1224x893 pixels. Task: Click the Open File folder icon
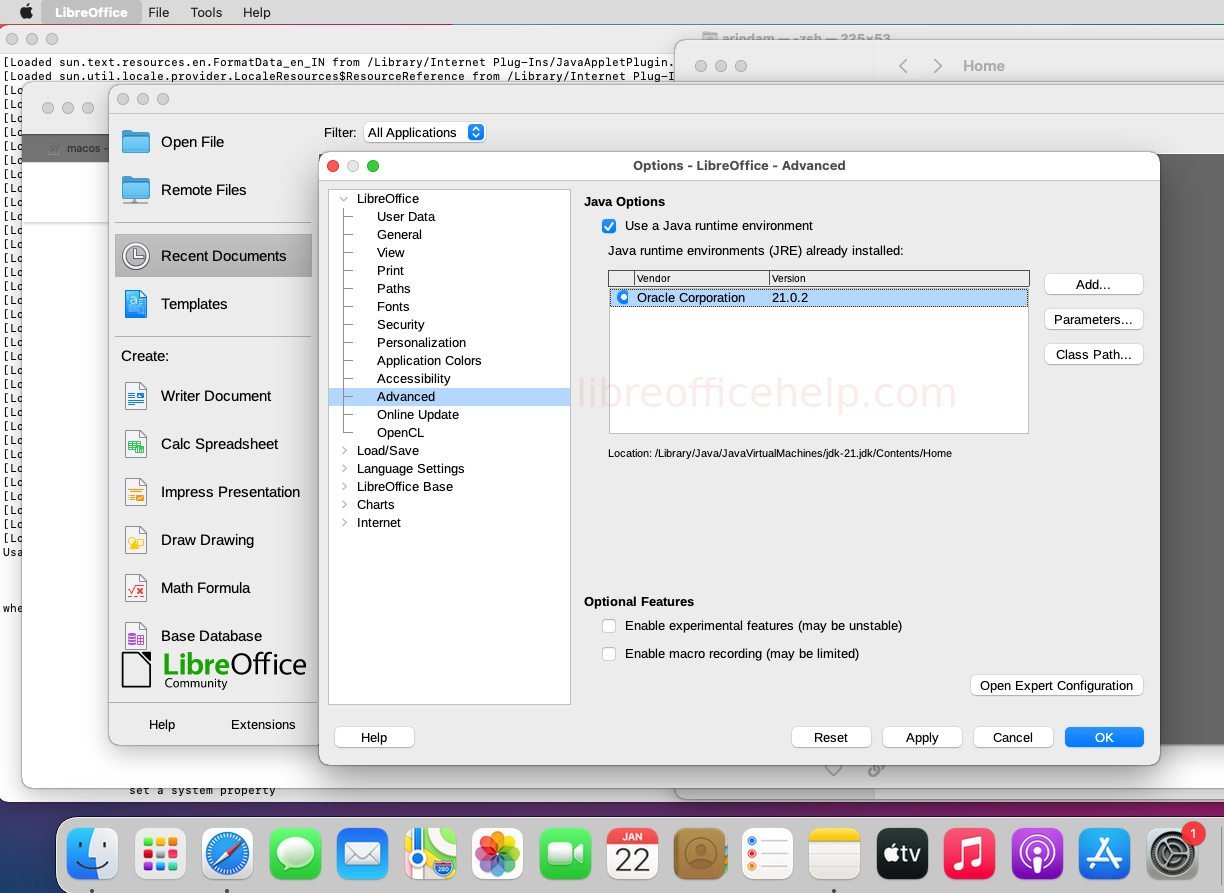pyautogui.click(x=136, y=142)
